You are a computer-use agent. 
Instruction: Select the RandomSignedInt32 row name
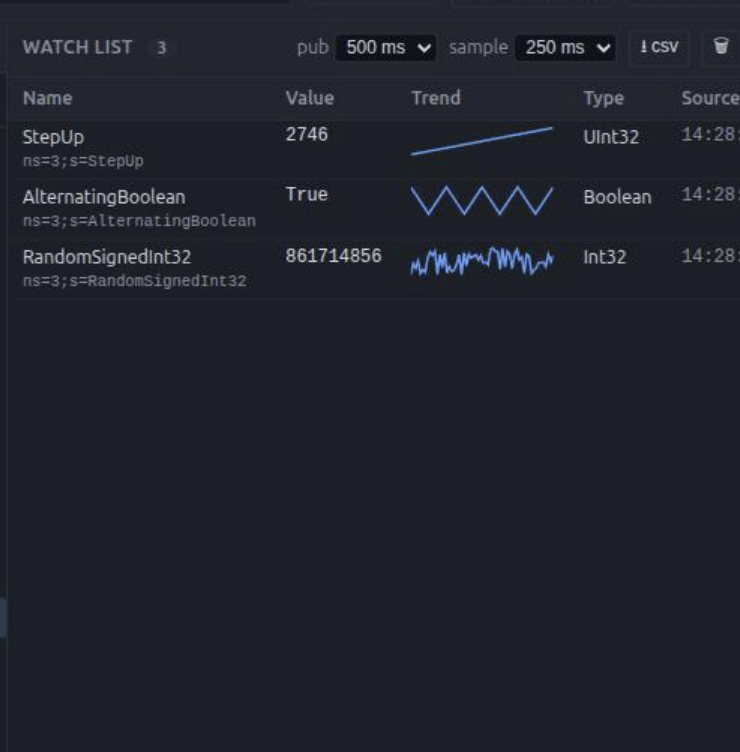point(106,257)
